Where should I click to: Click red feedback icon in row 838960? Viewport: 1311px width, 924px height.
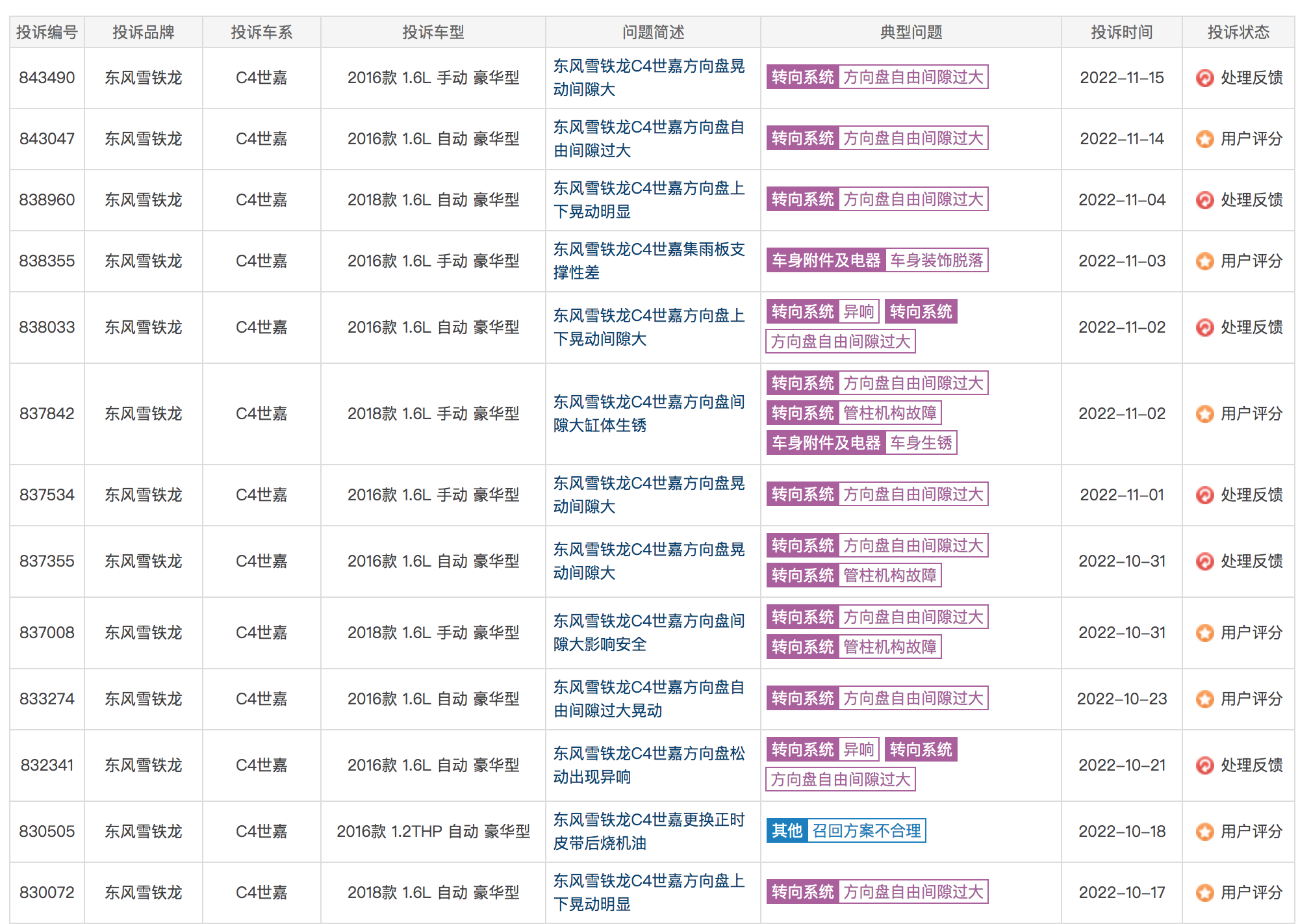click(x=1204, y=200)
